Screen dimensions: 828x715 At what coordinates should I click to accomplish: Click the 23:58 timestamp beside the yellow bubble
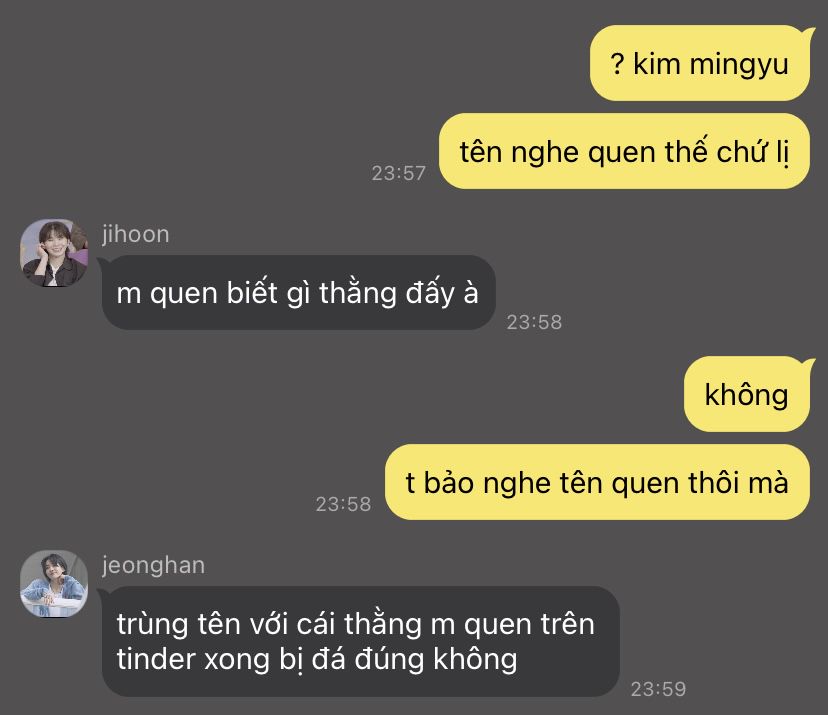pos(343,504)
